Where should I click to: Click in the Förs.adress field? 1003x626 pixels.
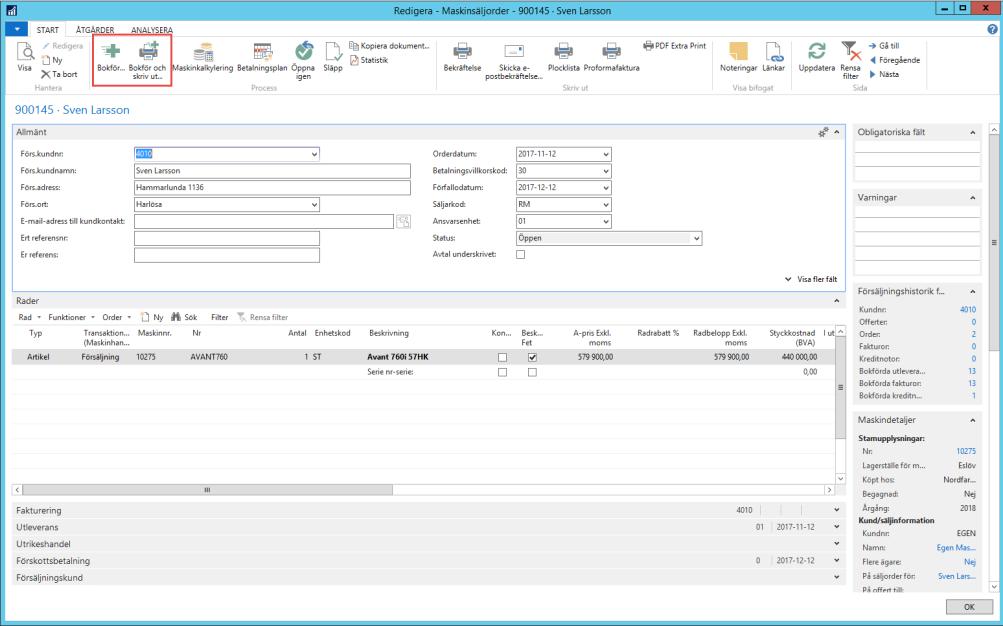(272, 187)
